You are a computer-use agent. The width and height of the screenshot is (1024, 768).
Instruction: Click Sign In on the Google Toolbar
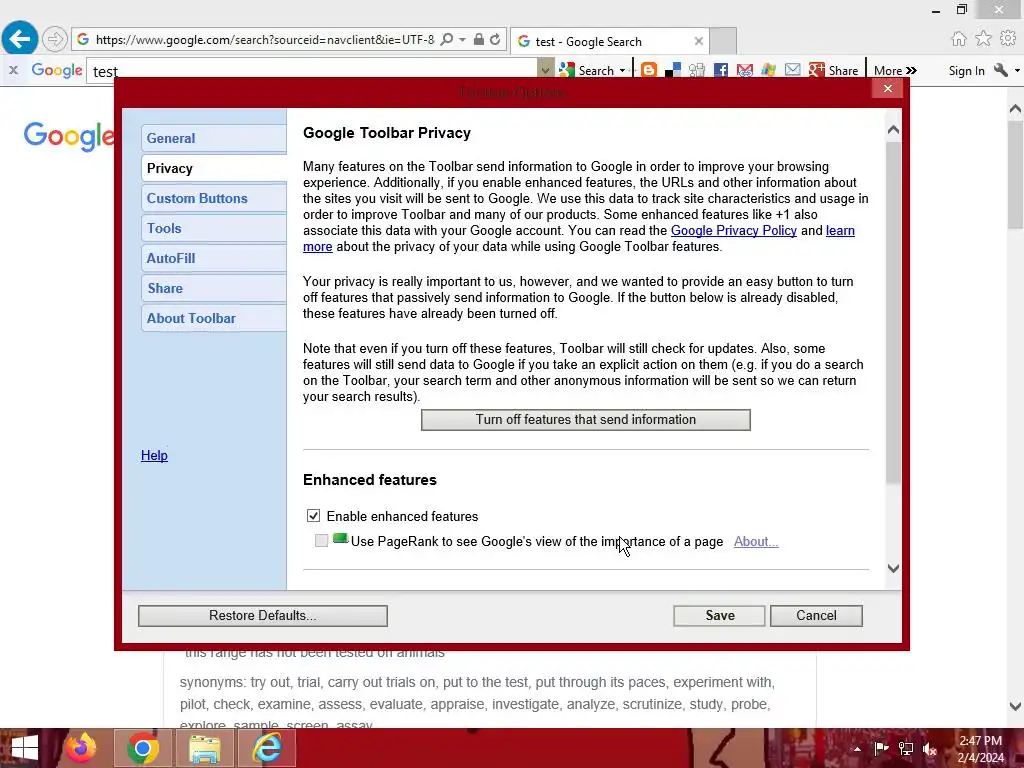pos(967,71)
